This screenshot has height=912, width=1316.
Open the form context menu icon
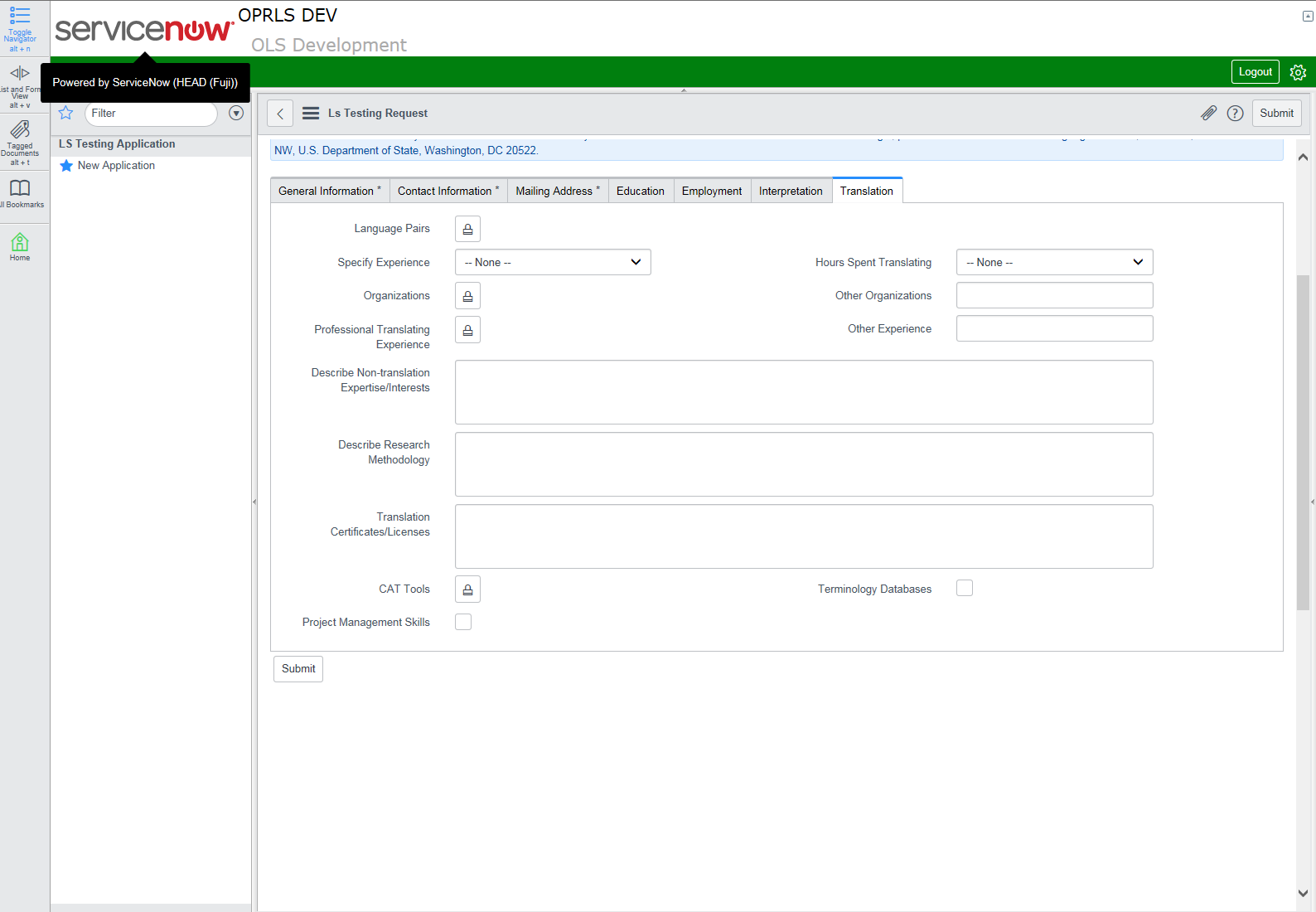pos(311,114)
